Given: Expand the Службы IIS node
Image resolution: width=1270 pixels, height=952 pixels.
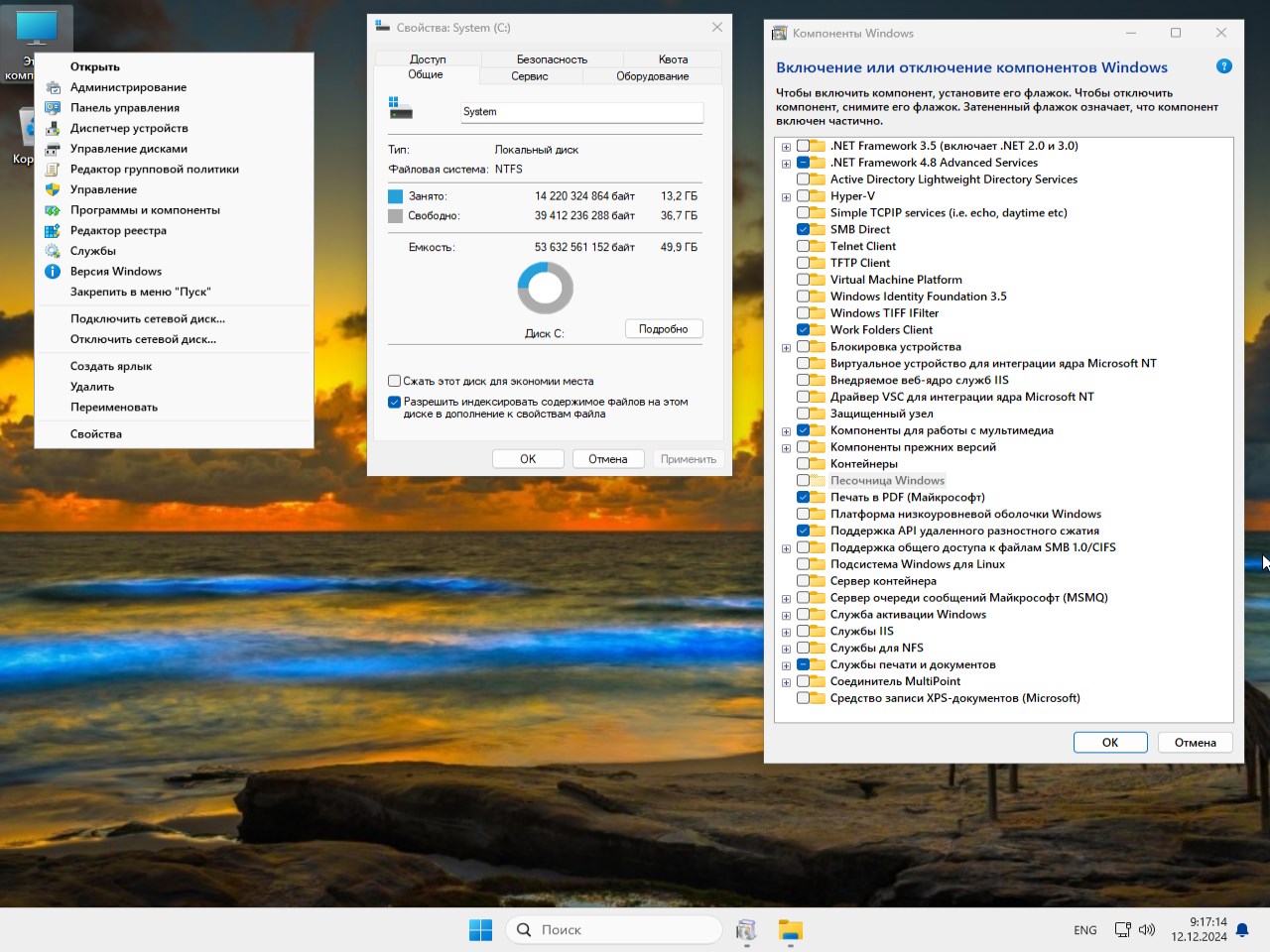Looking at the screenshot, I should 786,631.
